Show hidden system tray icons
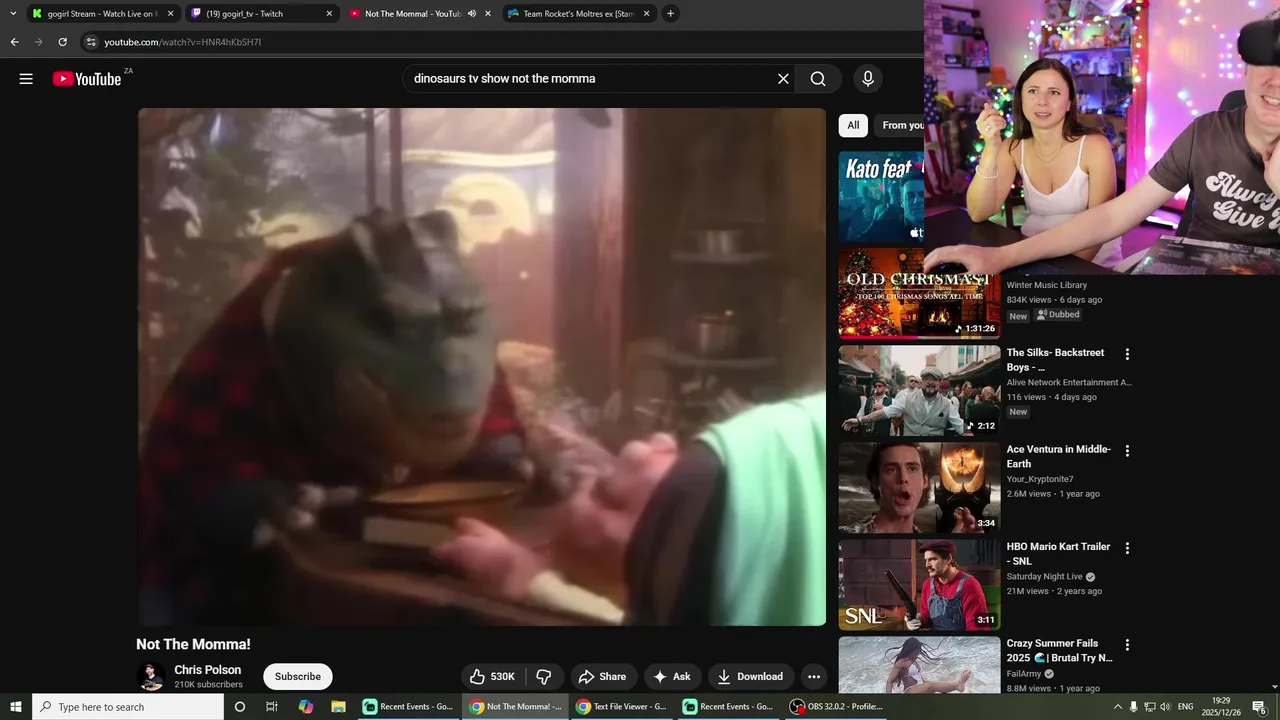Screen dimensions: 1280x720 [x=1118, y=707]
